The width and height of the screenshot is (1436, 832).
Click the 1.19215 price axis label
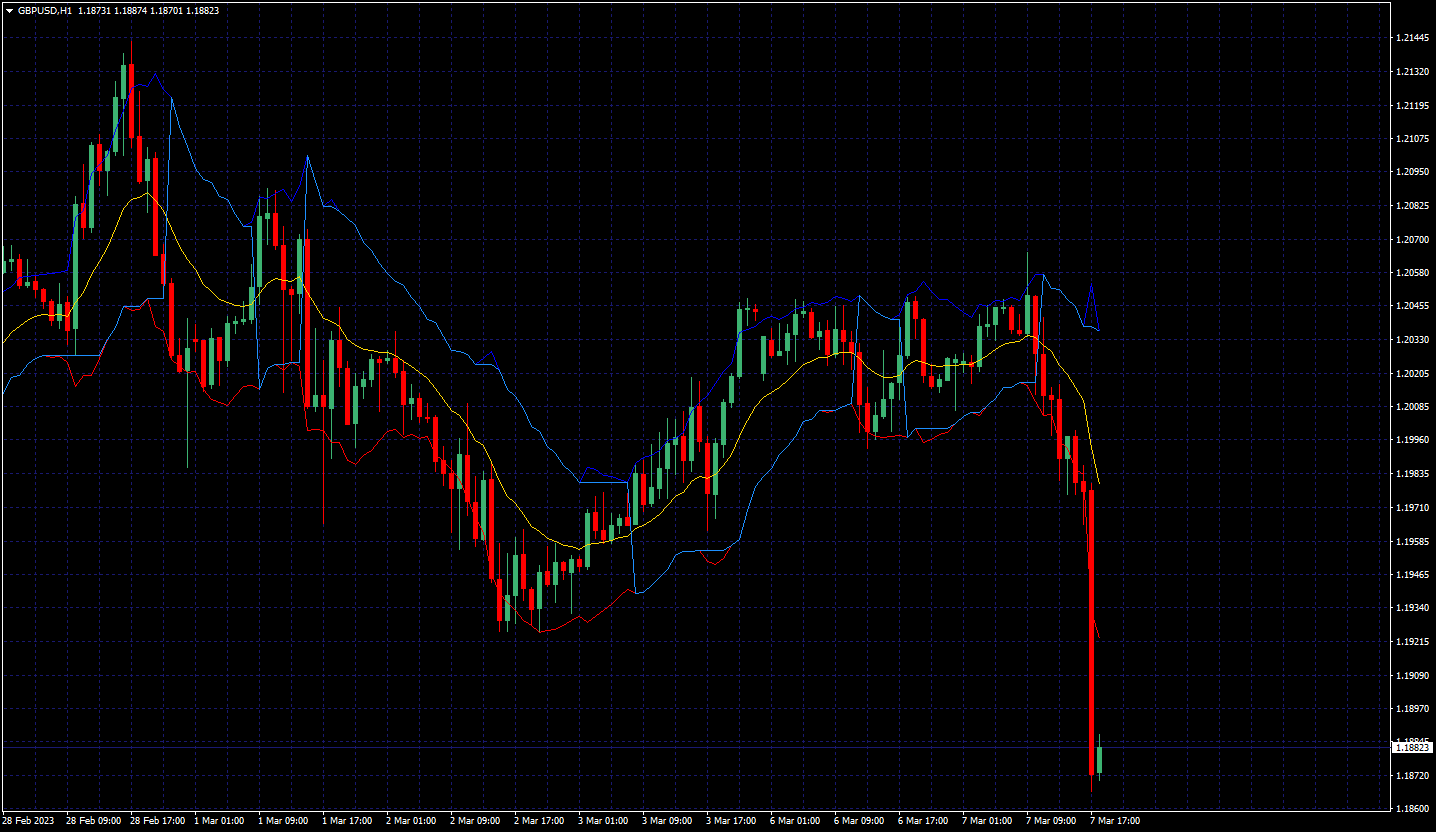[1412, 642]
